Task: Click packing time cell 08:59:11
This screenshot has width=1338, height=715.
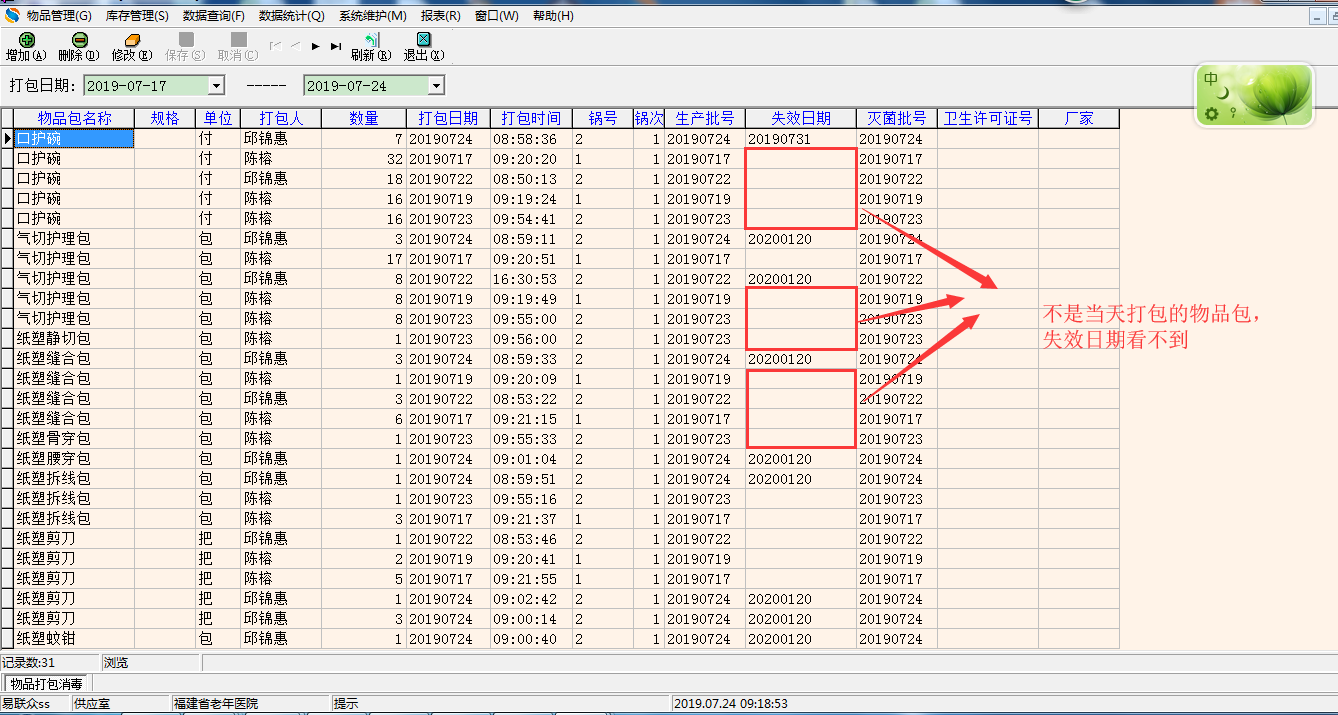Action: (x=531, y=239)
